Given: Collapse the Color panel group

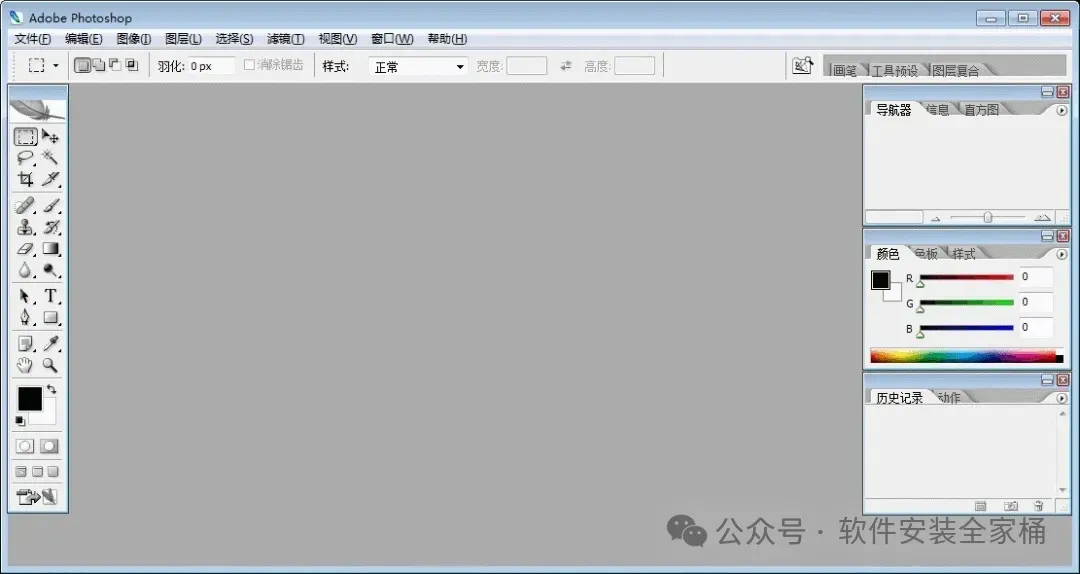Looking at the screenshot, I should coord(1048,236).
